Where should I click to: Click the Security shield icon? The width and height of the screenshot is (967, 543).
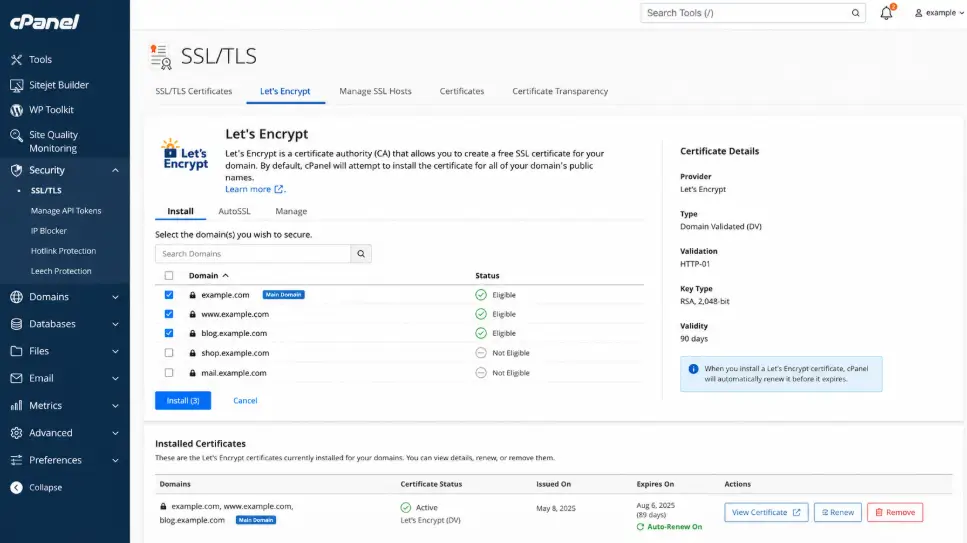pos(17,170)
